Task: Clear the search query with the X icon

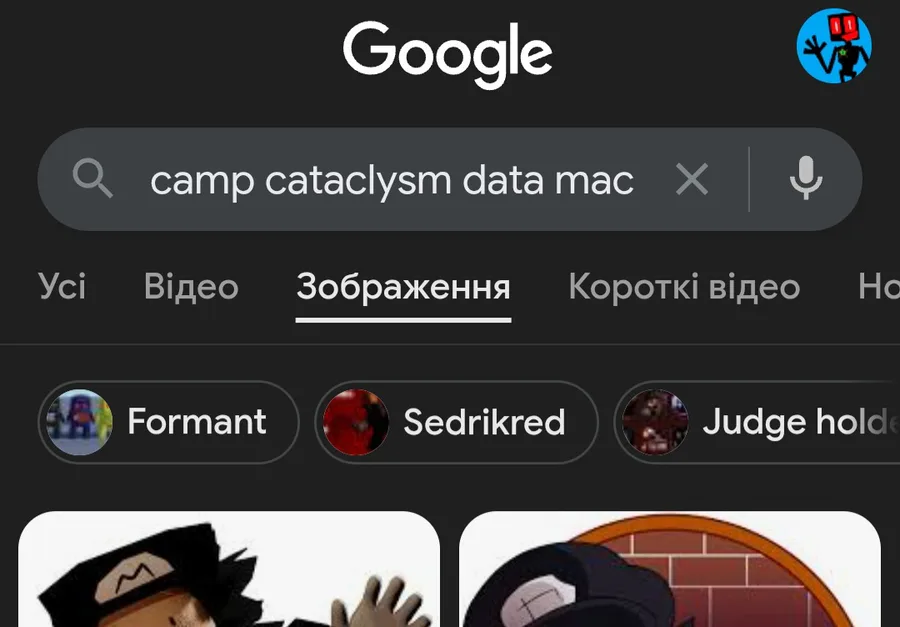Action: tap(692, 179)
